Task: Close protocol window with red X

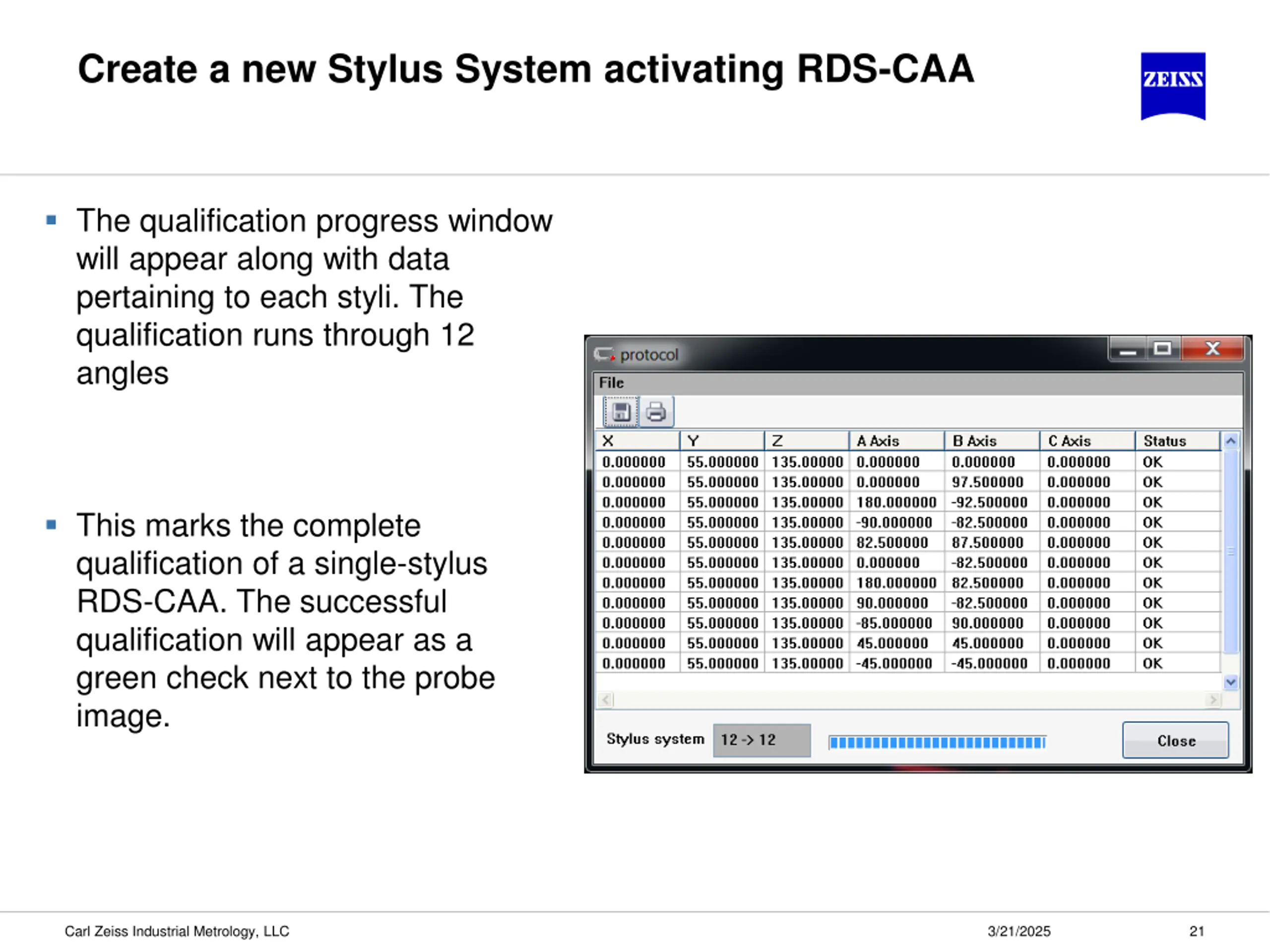Action: tap(1212, 349)
